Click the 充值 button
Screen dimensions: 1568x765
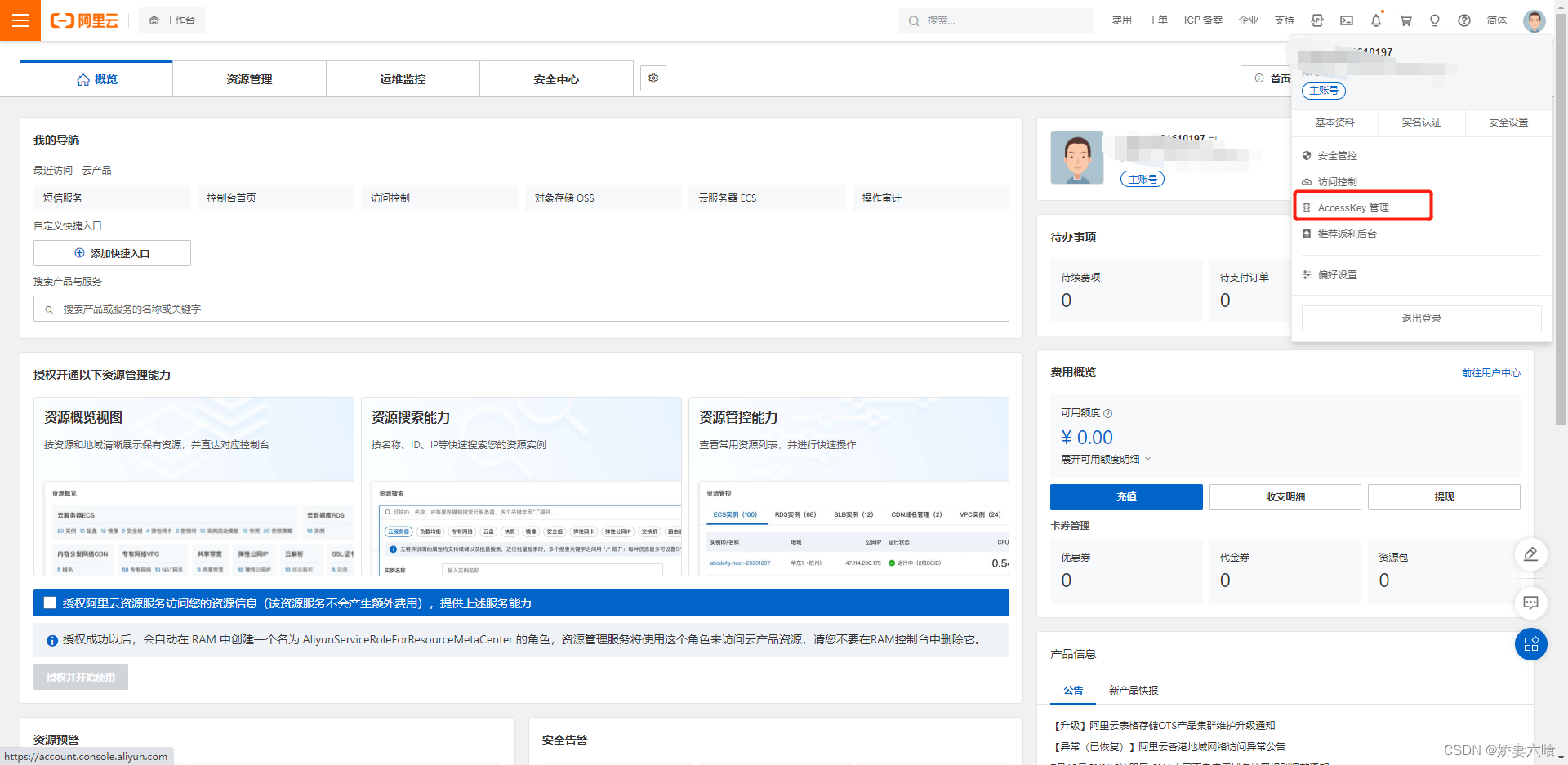coord(1126,497)
